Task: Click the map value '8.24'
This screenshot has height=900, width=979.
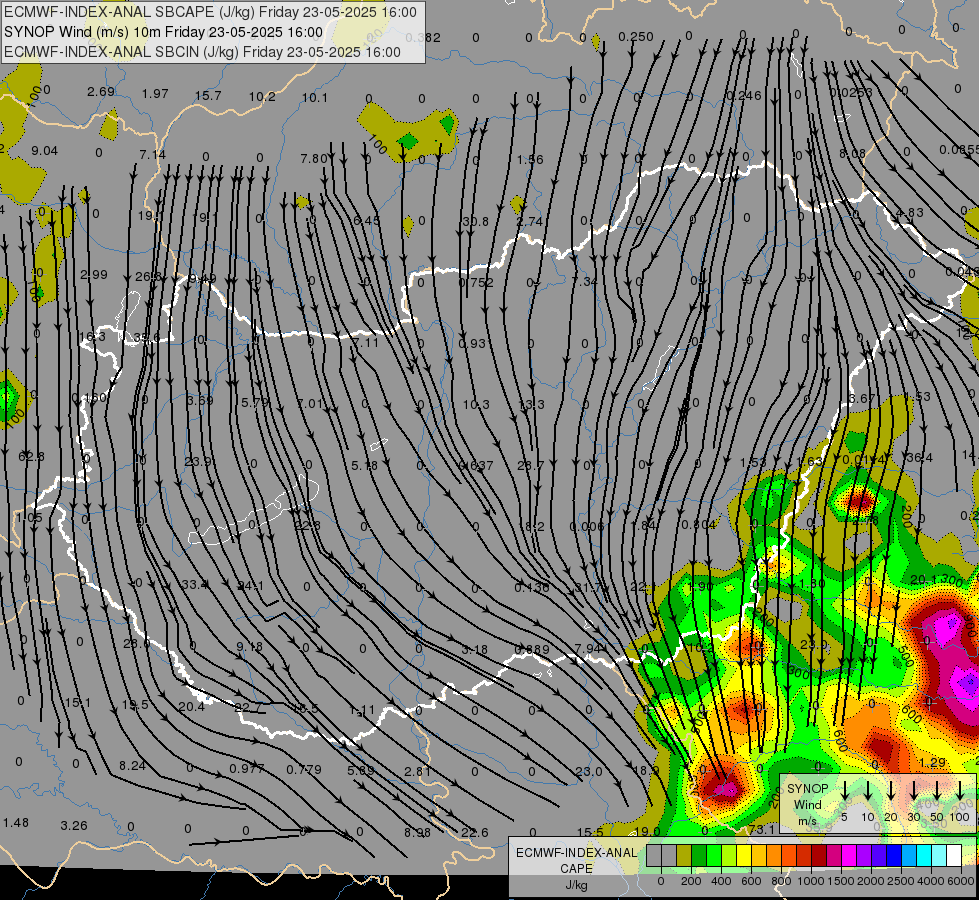Action: point(132,766)
